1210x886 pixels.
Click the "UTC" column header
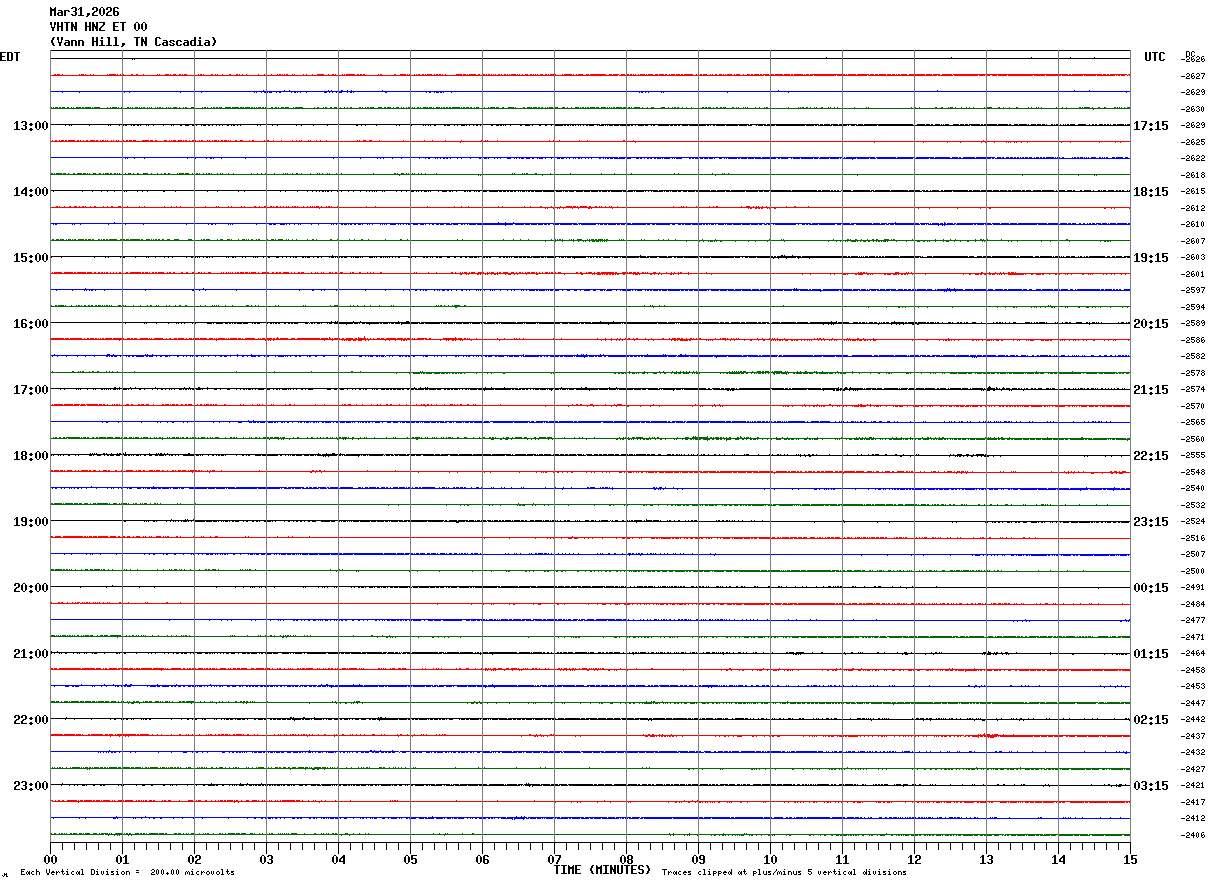coord(1155,57)
